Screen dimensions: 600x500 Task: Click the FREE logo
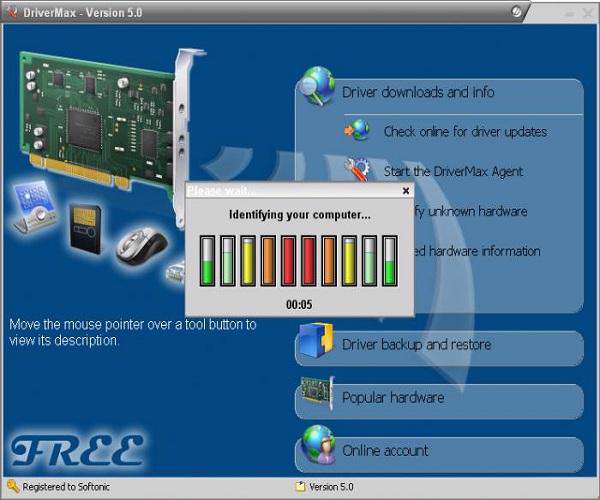pyautogui.click(x=77, y=450)
